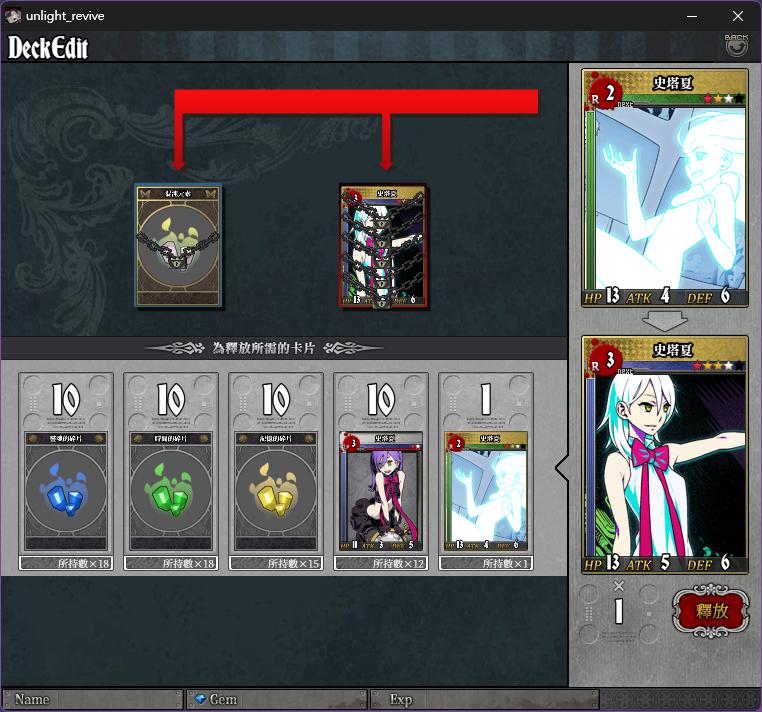Click the 為釋放所需的卡片 section header
The height and width of the screenshot is (712, 762).
(x=263, y=348)
